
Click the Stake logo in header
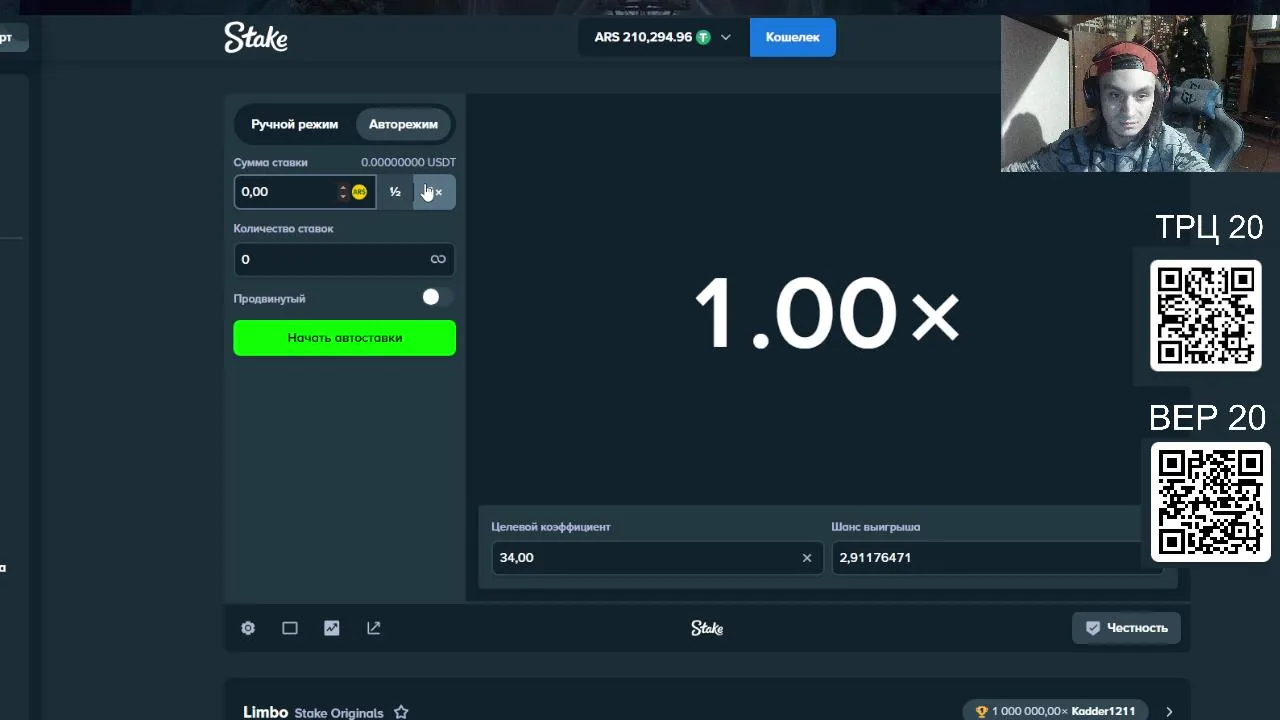click(x=256, y=37)
